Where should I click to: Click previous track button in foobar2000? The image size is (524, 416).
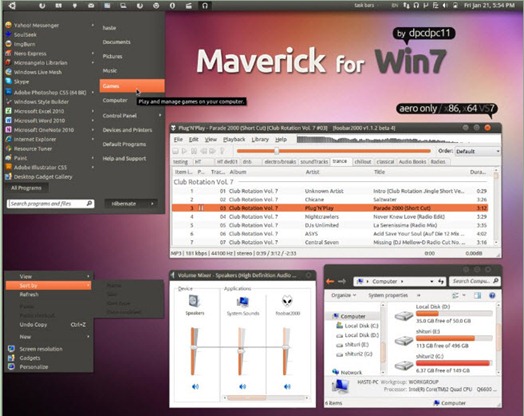pos(203,151)
